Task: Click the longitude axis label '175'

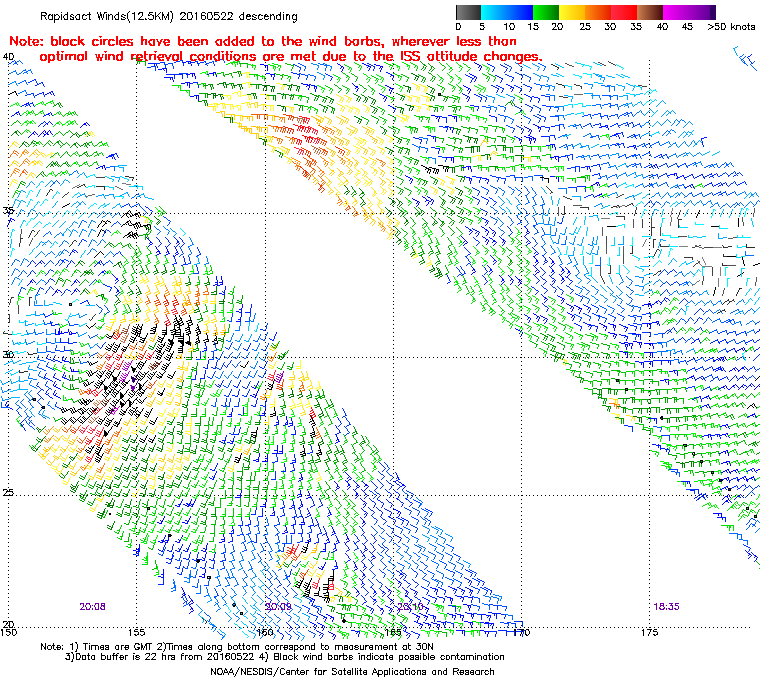Action: 649,632
